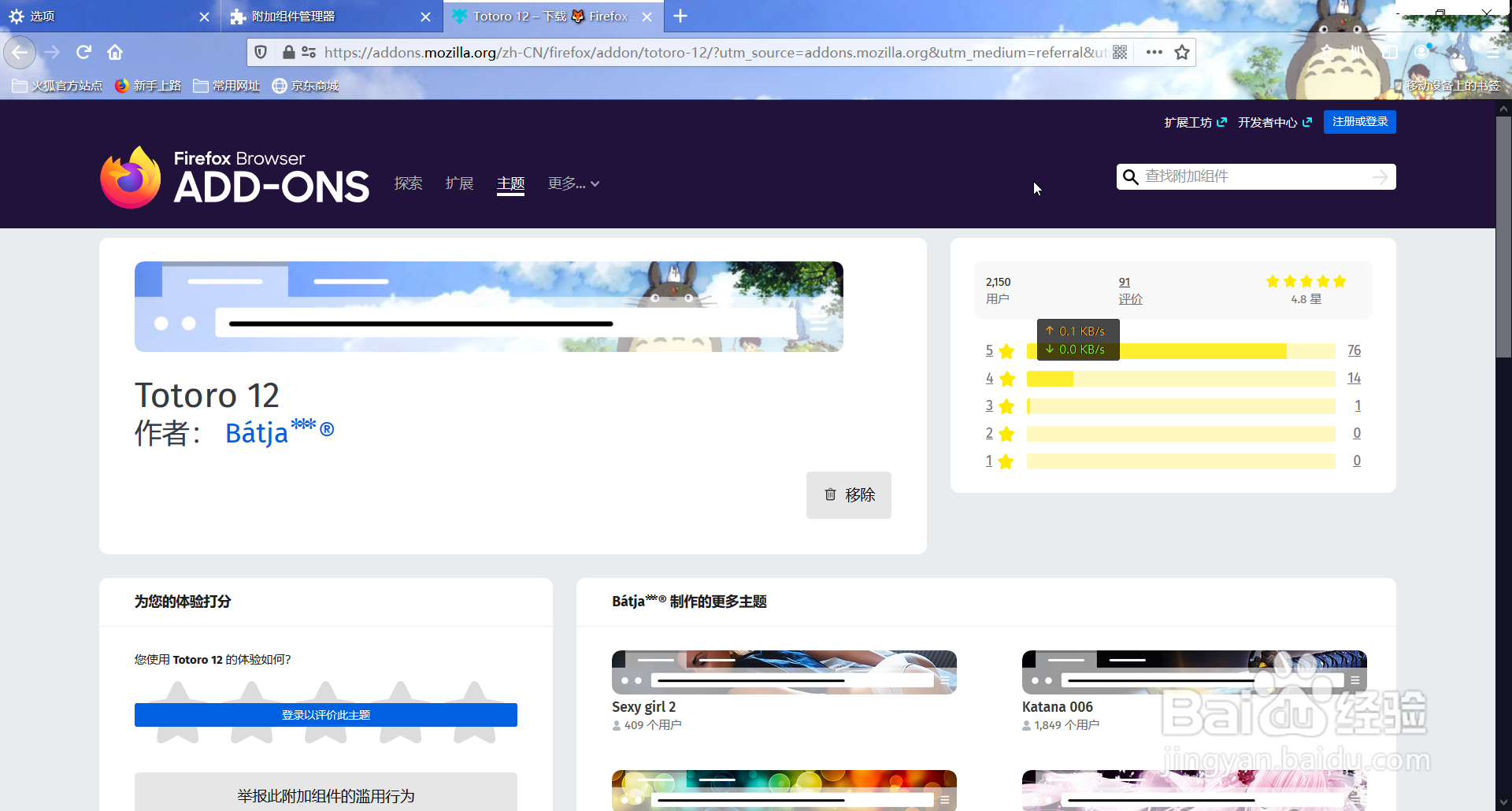Open 扩展 navigation item
The image size is (1512, 811).
pos(459,183)
